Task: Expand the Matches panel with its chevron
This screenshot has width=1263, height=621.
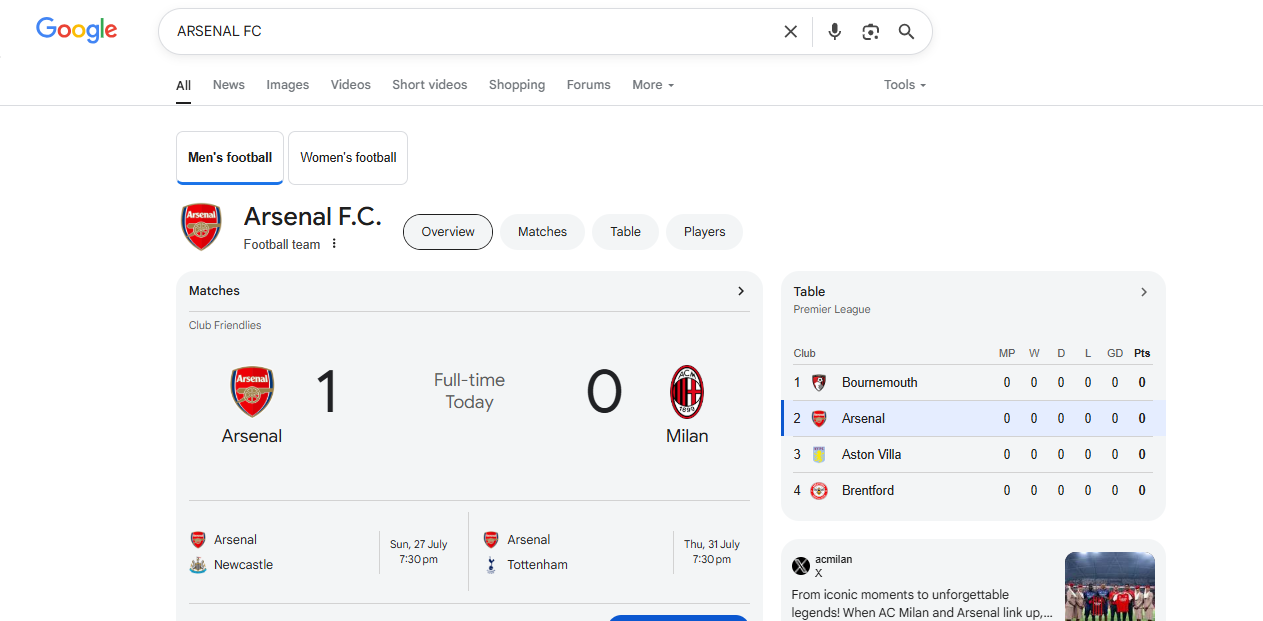Action: [x=741, y=291]
